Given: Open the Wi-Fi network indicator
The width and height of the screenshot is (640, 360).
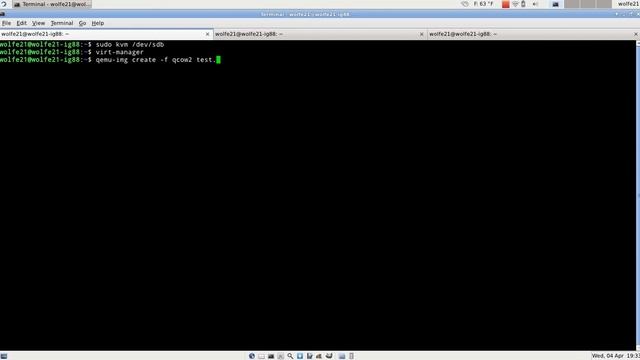Looking at the screenshot, I should point(515,4).
